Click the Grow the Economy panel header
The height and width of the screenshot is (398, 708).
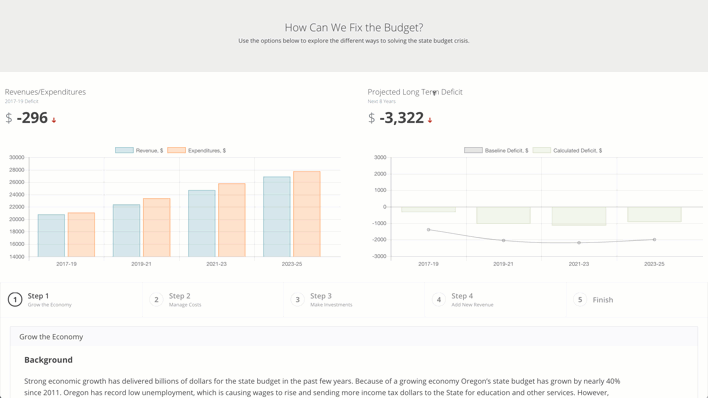(x=354, y=337)
